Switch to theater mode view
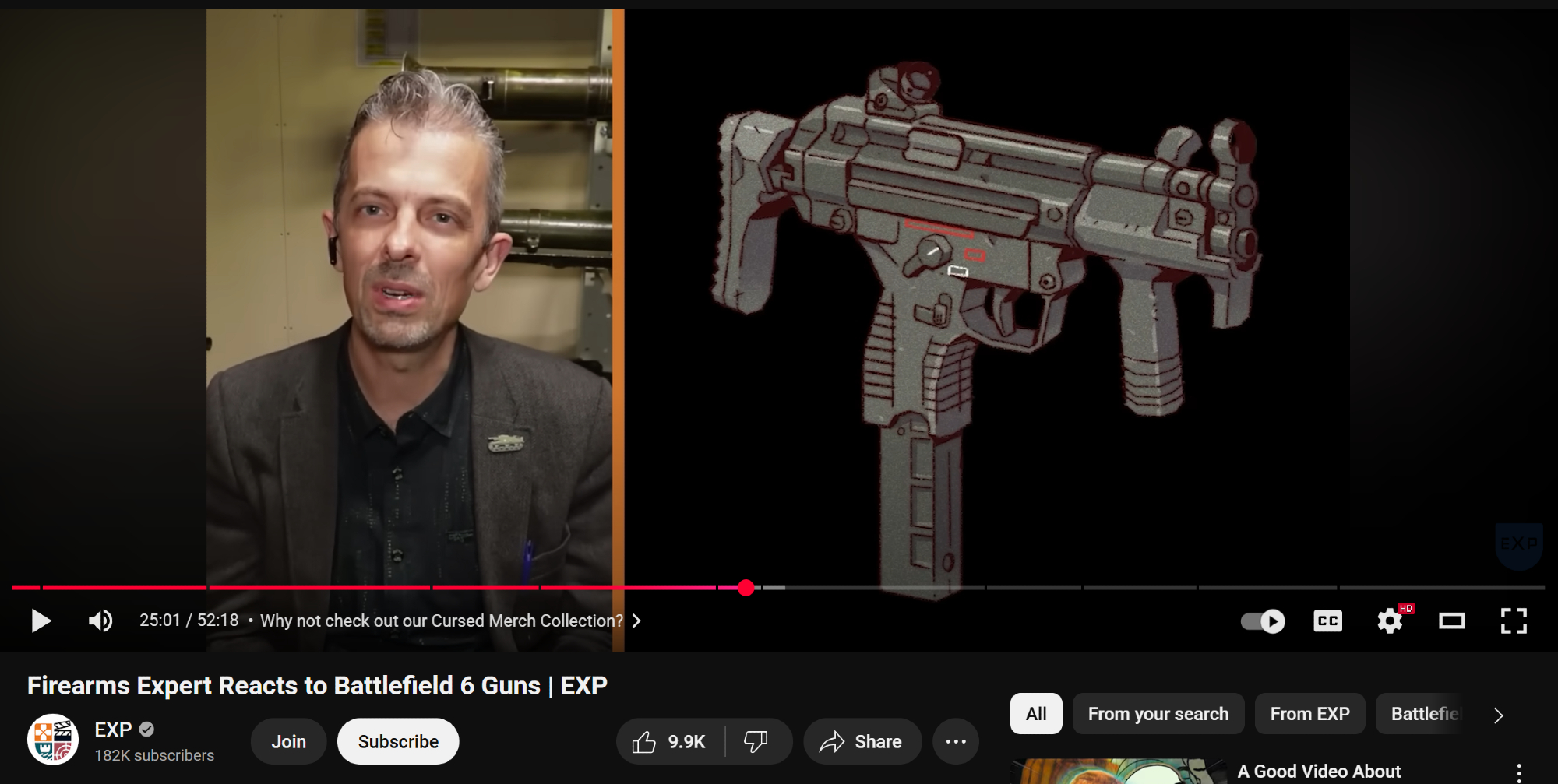The width and height of the screenshot is (1558, 784). pyautogui.click(x=1451, y=621)
